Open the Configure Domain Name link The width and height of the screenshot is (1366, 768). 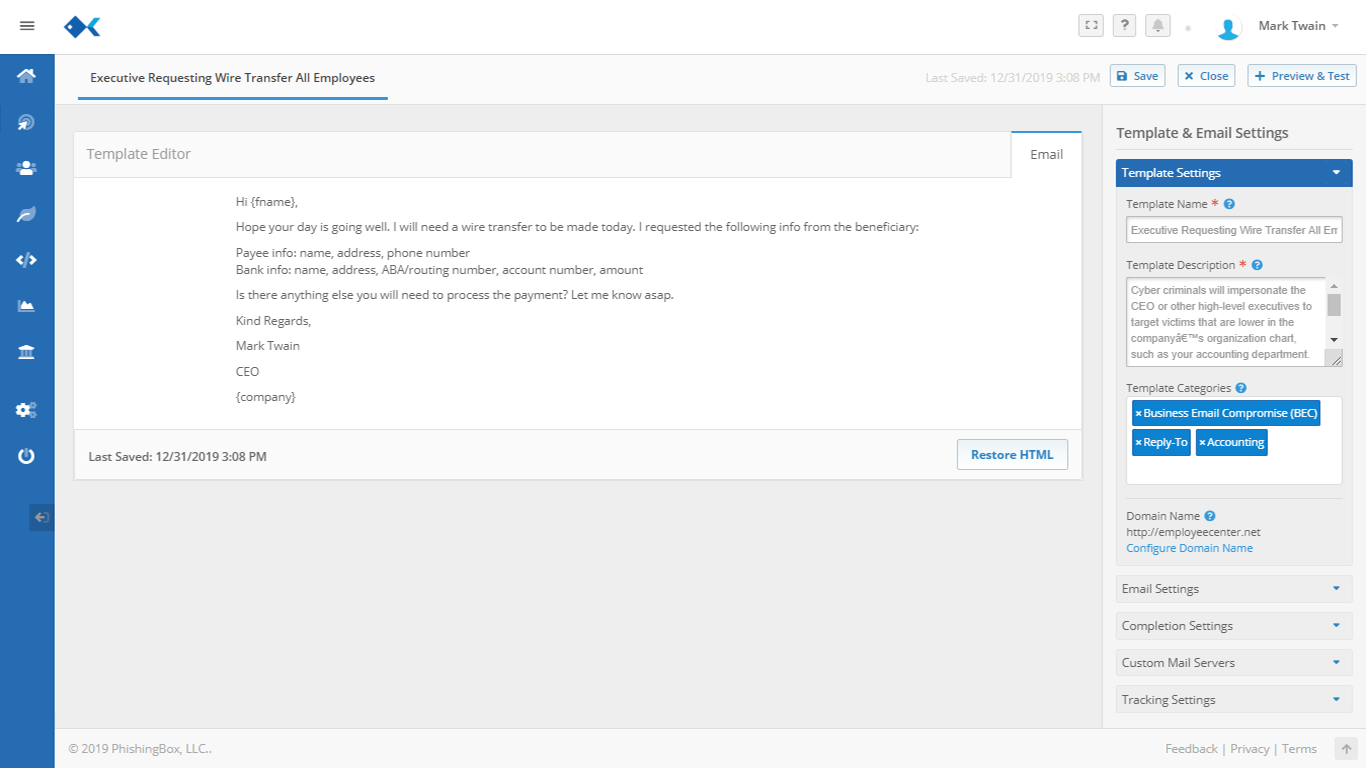pyautogui.click(x=1189, y=548)
